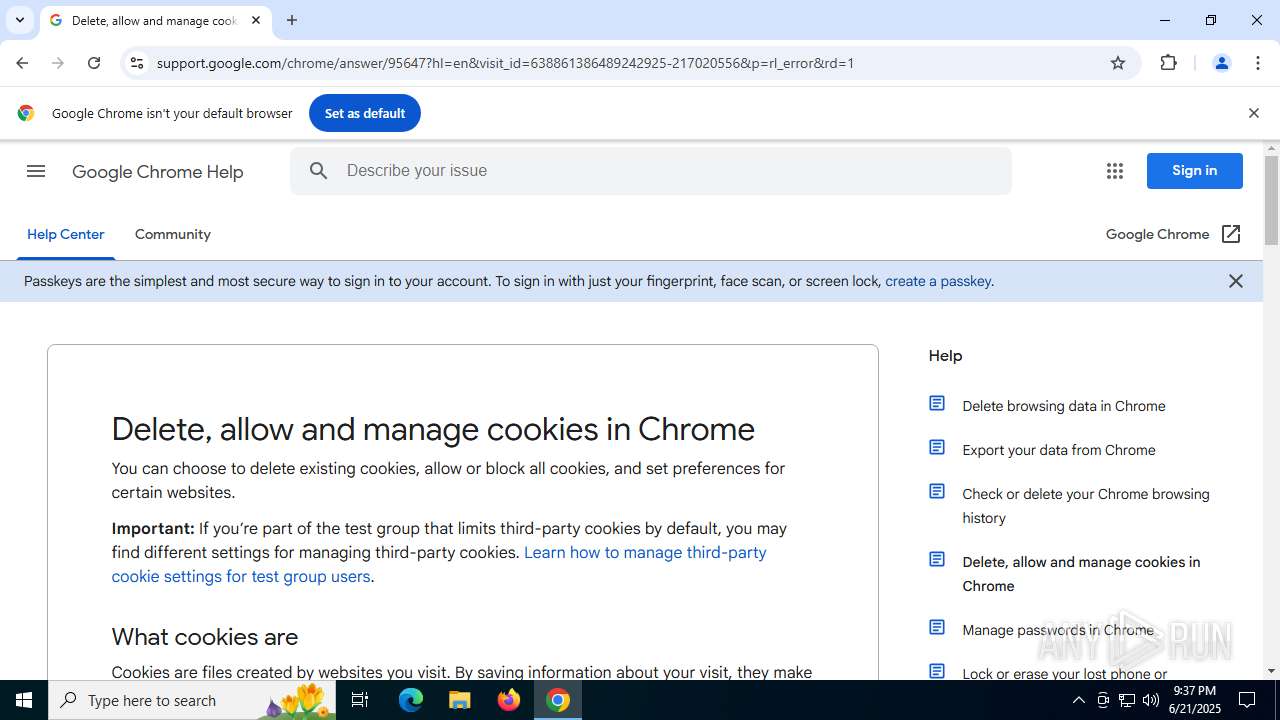Click page scrollbar down arrow
The image size is (1280, 720).
click(x=1271, y=671)
